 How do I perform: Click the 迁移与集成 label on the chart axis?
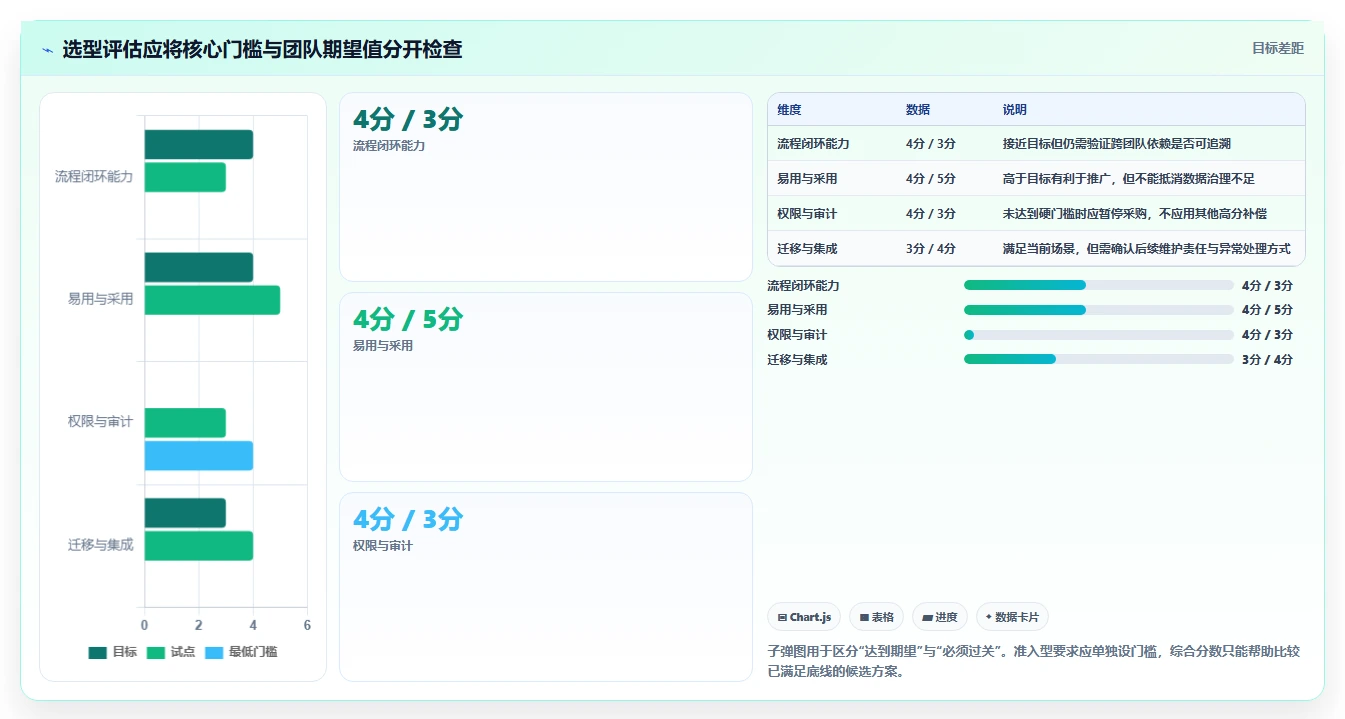(x=100, y=545)
